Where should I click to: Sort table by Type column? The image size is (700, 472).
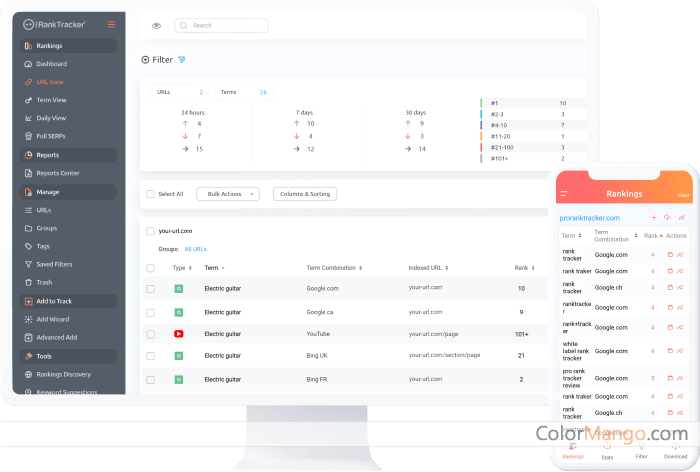click(182, 268)
